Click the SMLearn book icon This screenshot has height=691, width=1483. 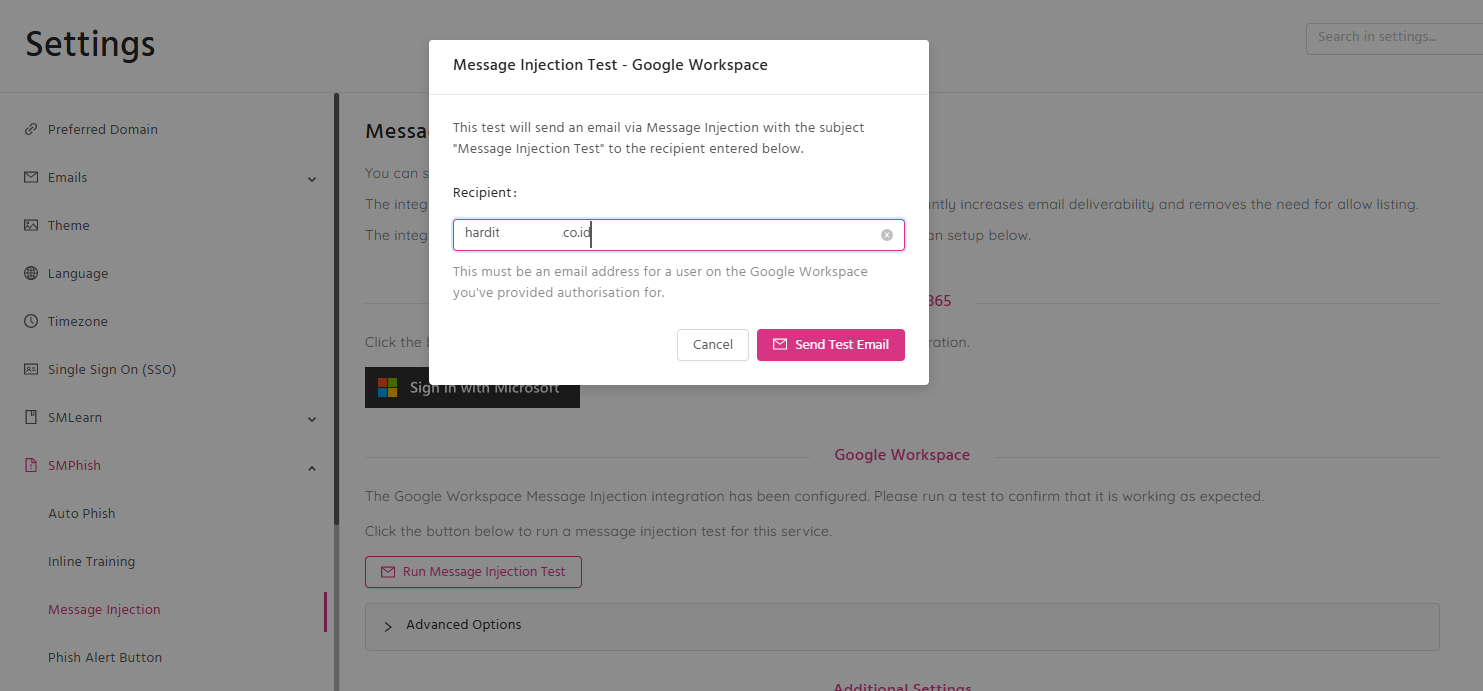pyautogui.click(x=31, y=417)
